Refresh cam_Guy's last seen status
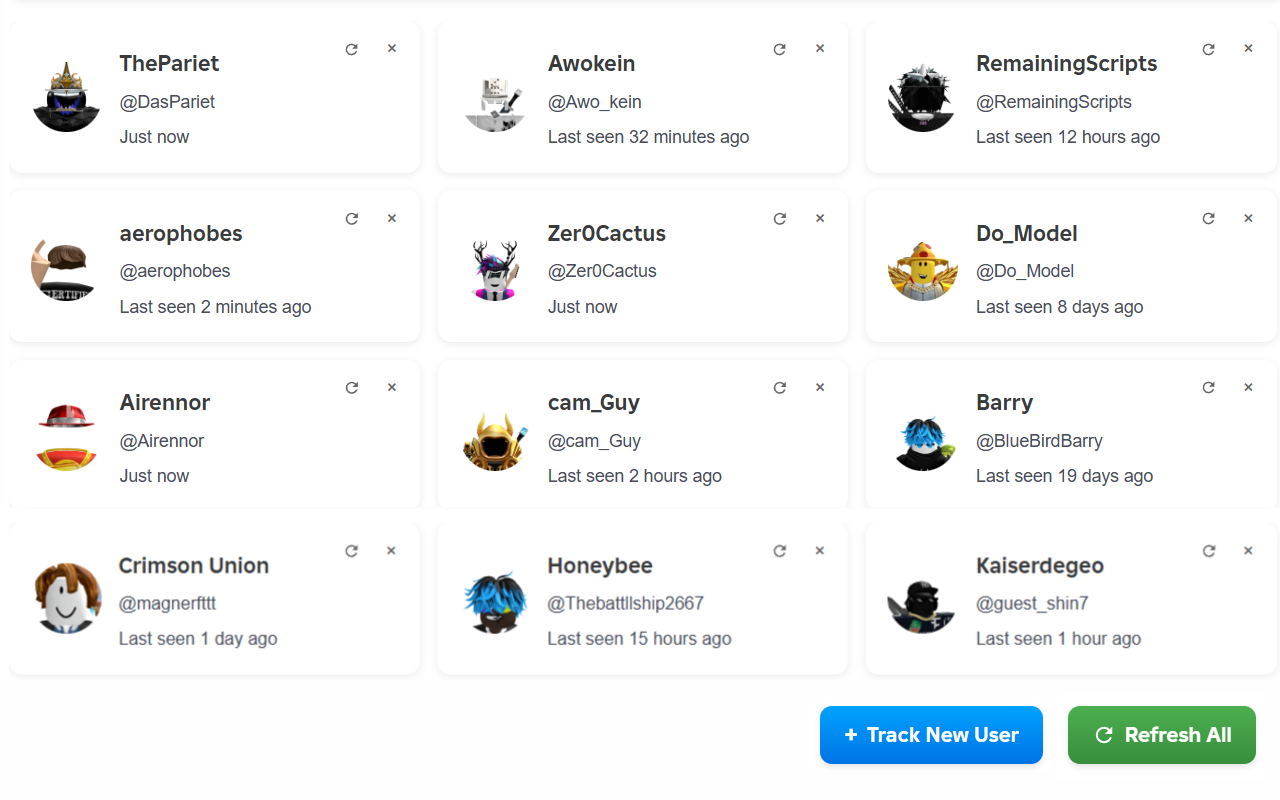 coord(780,387)
